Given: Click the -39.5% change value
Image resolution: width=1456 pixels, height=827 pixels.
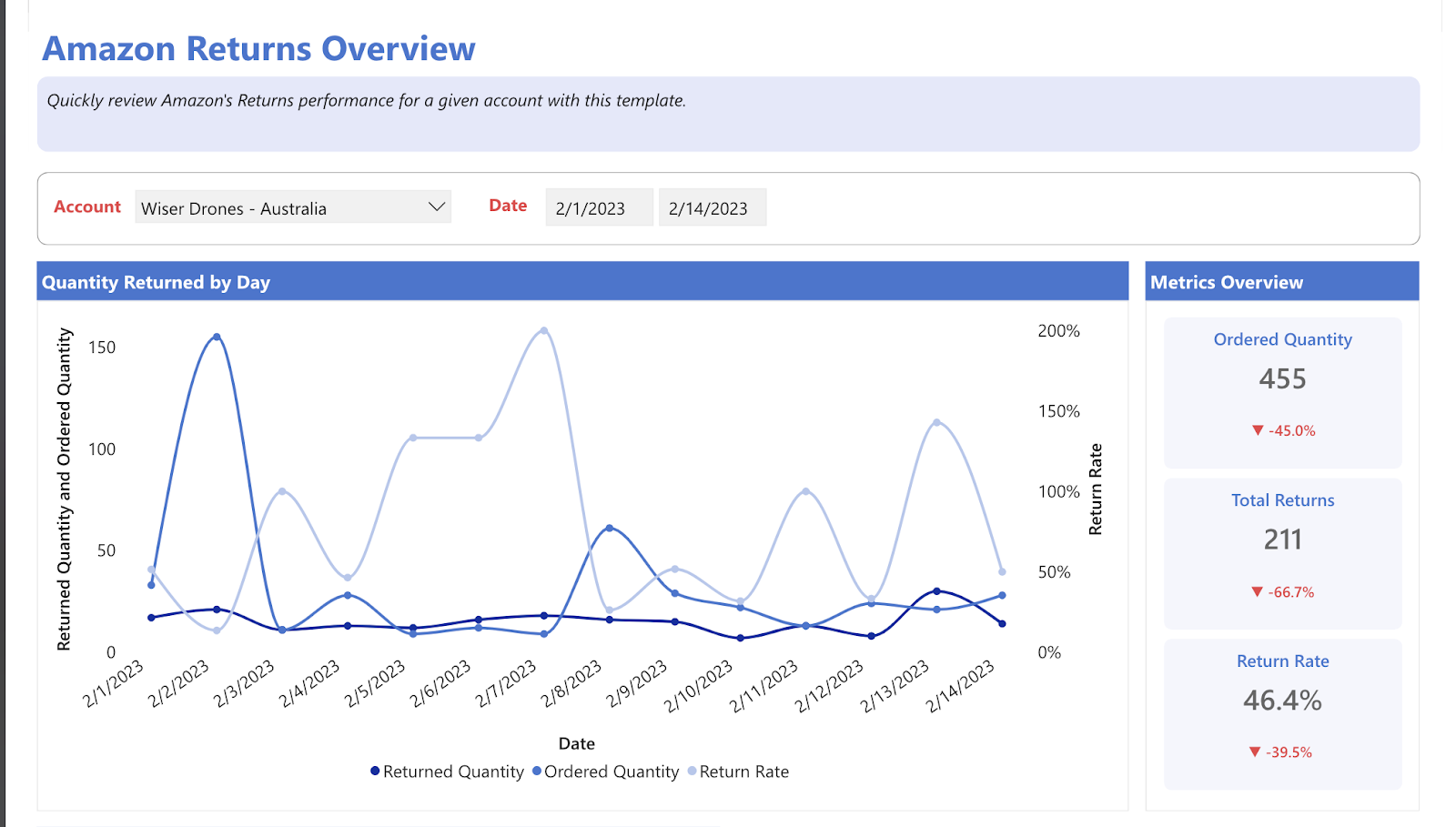Looking at the screenshot, I should 1289,752.
